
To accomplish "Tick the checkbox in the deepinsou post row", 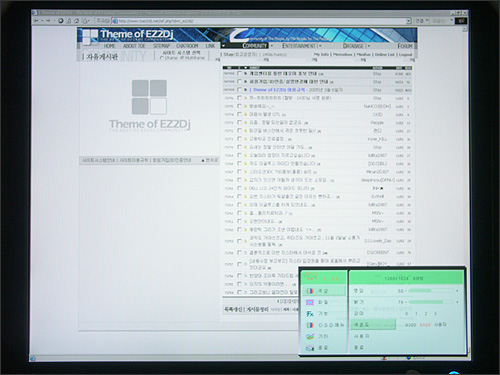I will 239,180.
